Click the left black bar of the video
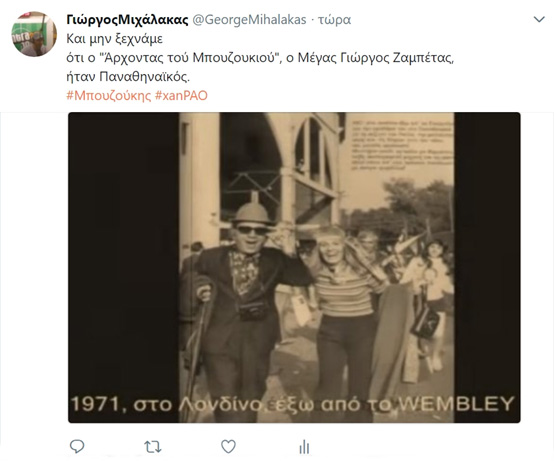 coord(124,267)
